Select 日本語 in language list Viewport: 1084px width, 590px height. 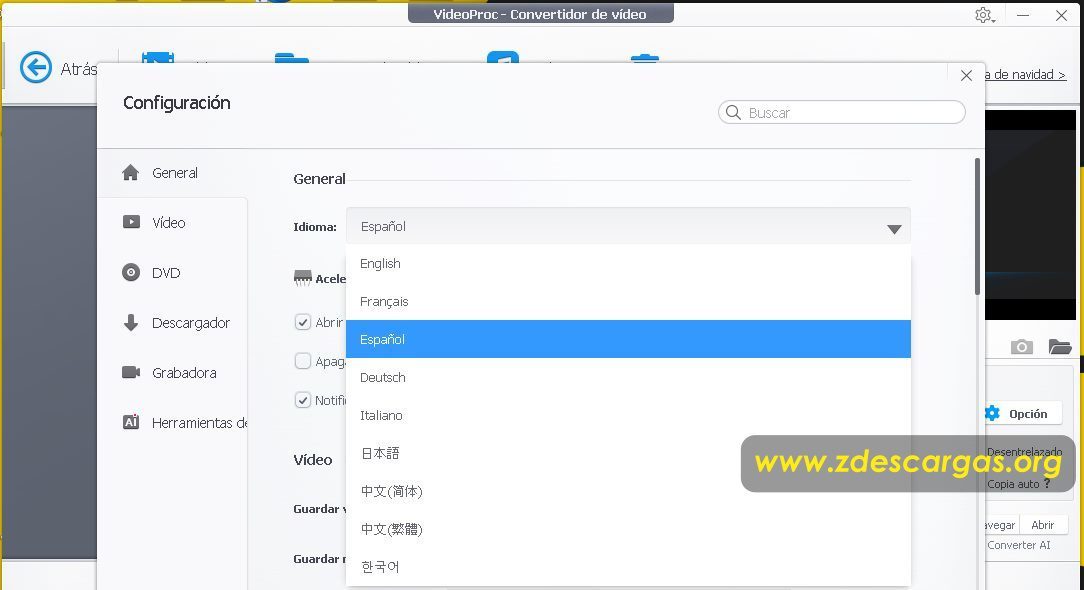point(628,453)
